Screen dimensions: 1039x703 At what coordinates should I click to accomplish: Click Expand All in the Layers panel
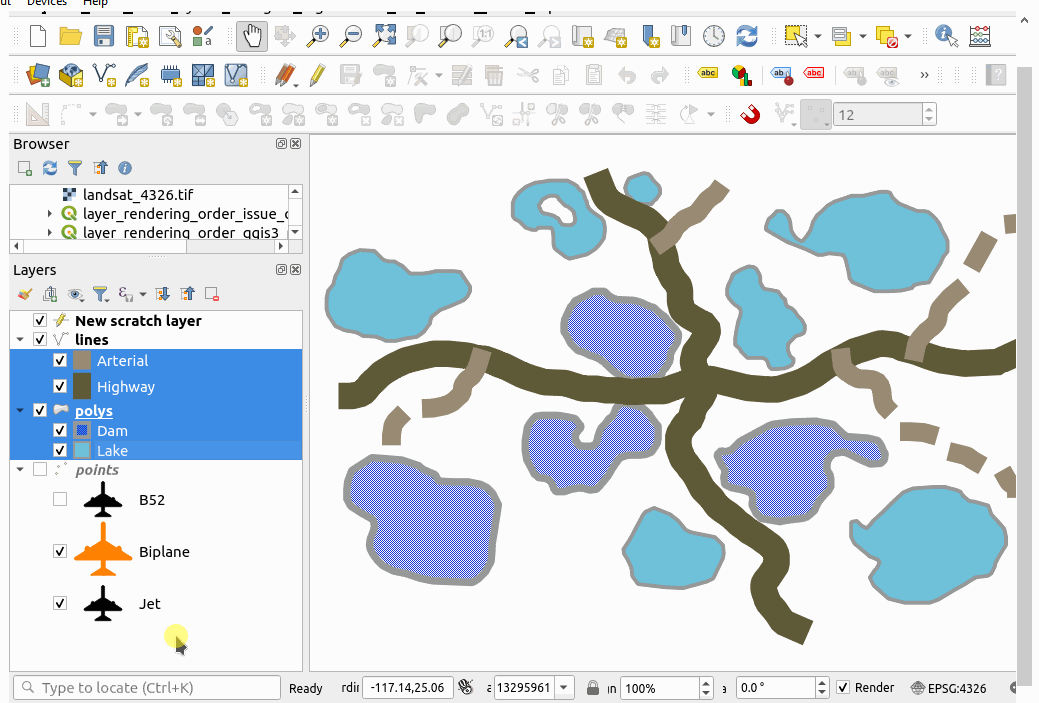click(x=162, y=293)
